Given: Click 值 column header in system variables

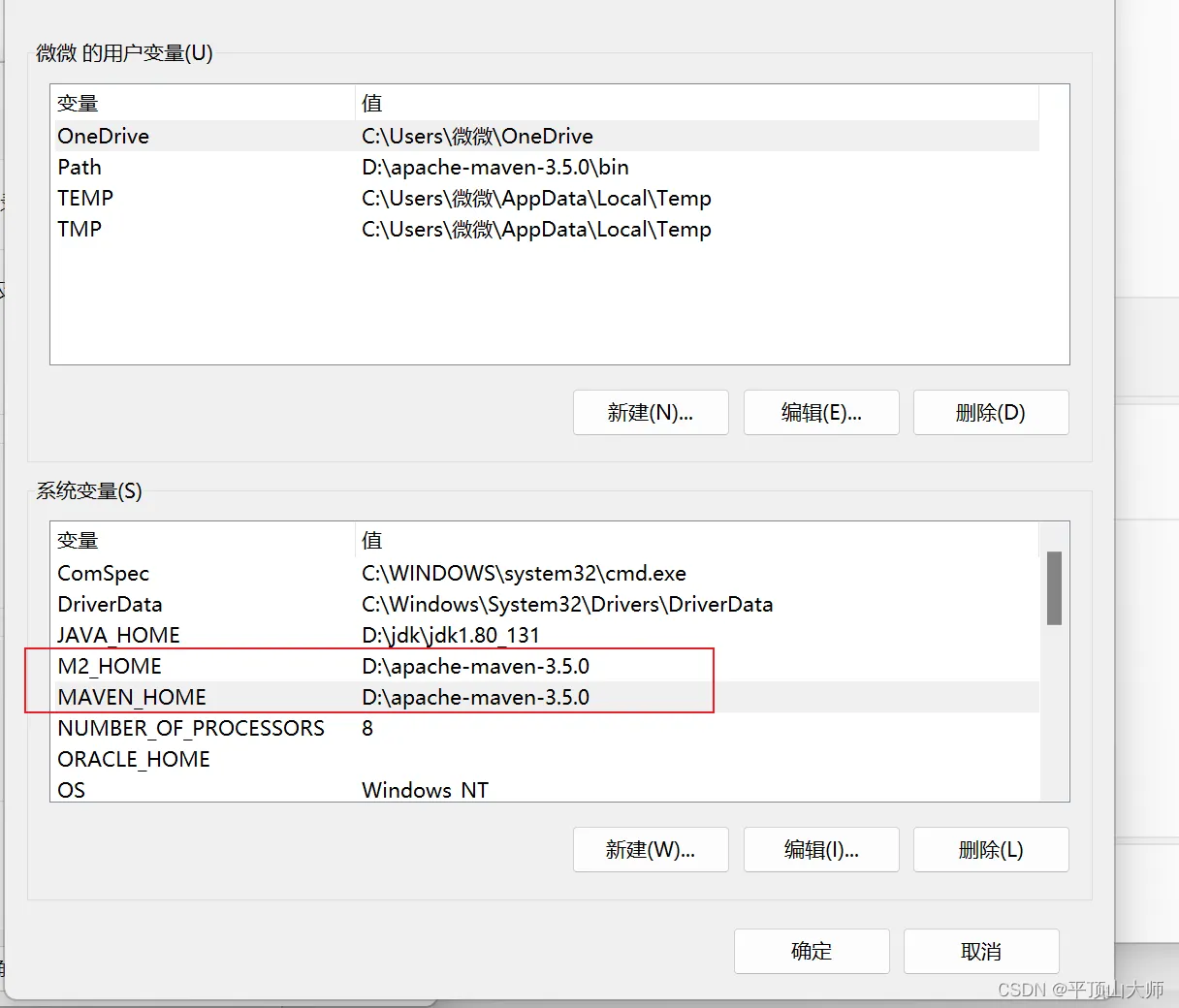Looking at the screenshot, I should (697, 540).
